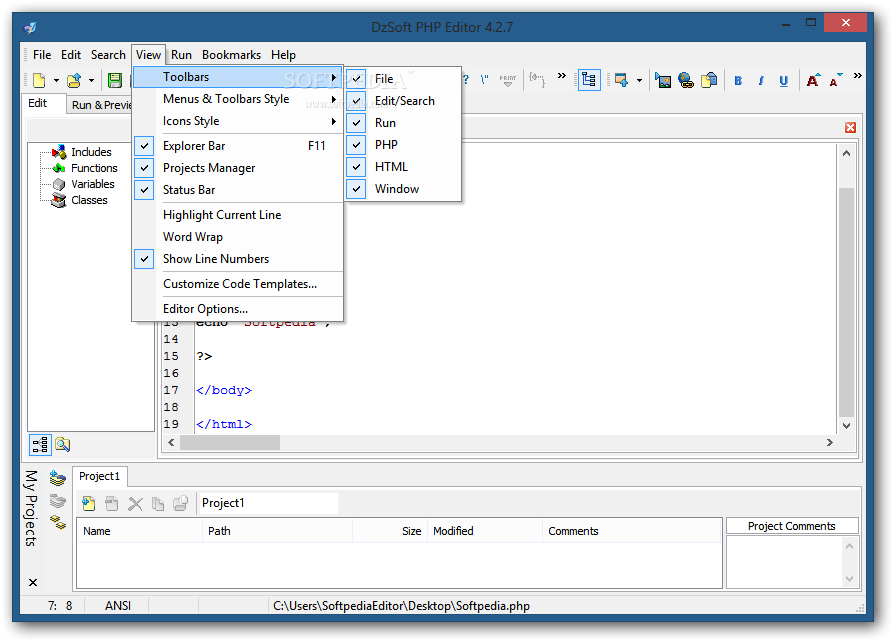Click the file search magnifier icon below explorer

pyautogui.click(x=62, y=444)
